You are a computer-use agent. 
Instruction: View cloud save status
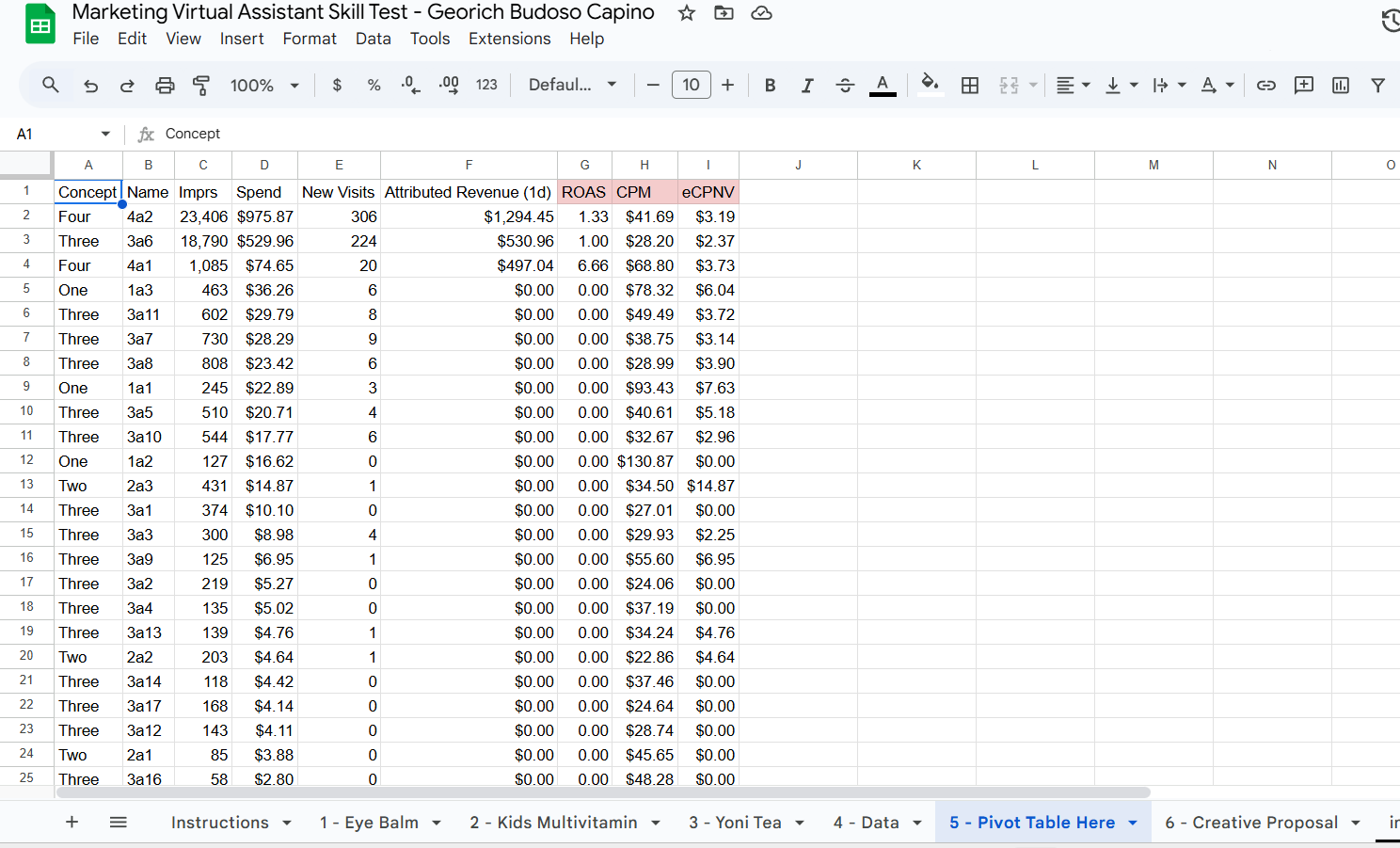[762, 13]
